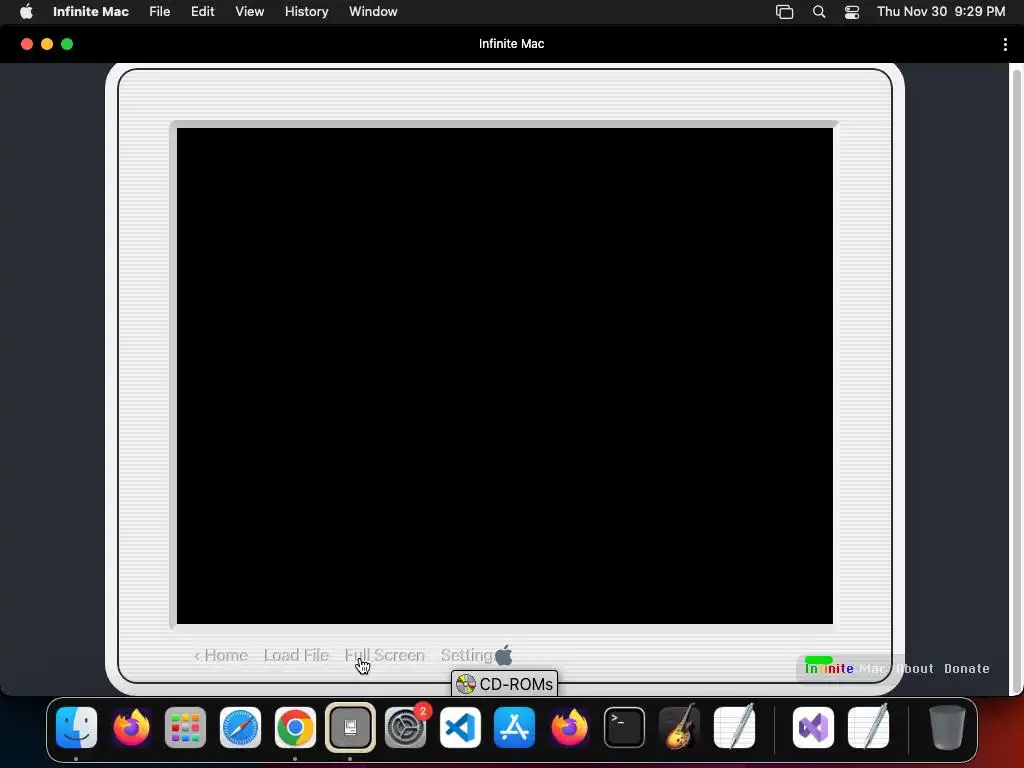Viewport: 1024px width, 768px height.
Task: Open the TextEdit icon beside GarageBand
Action: click(x=734, y=727)
